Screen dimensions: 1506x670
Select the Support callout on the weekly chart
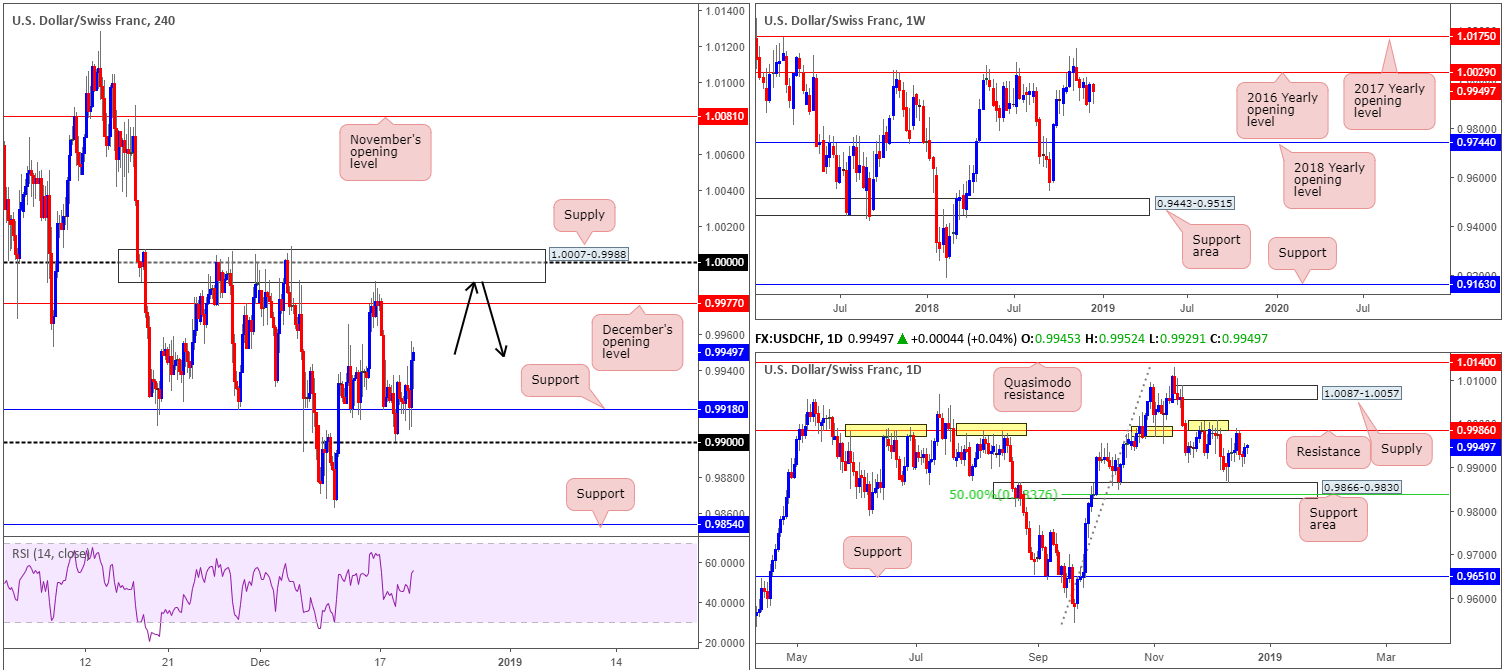point(1302,252)
